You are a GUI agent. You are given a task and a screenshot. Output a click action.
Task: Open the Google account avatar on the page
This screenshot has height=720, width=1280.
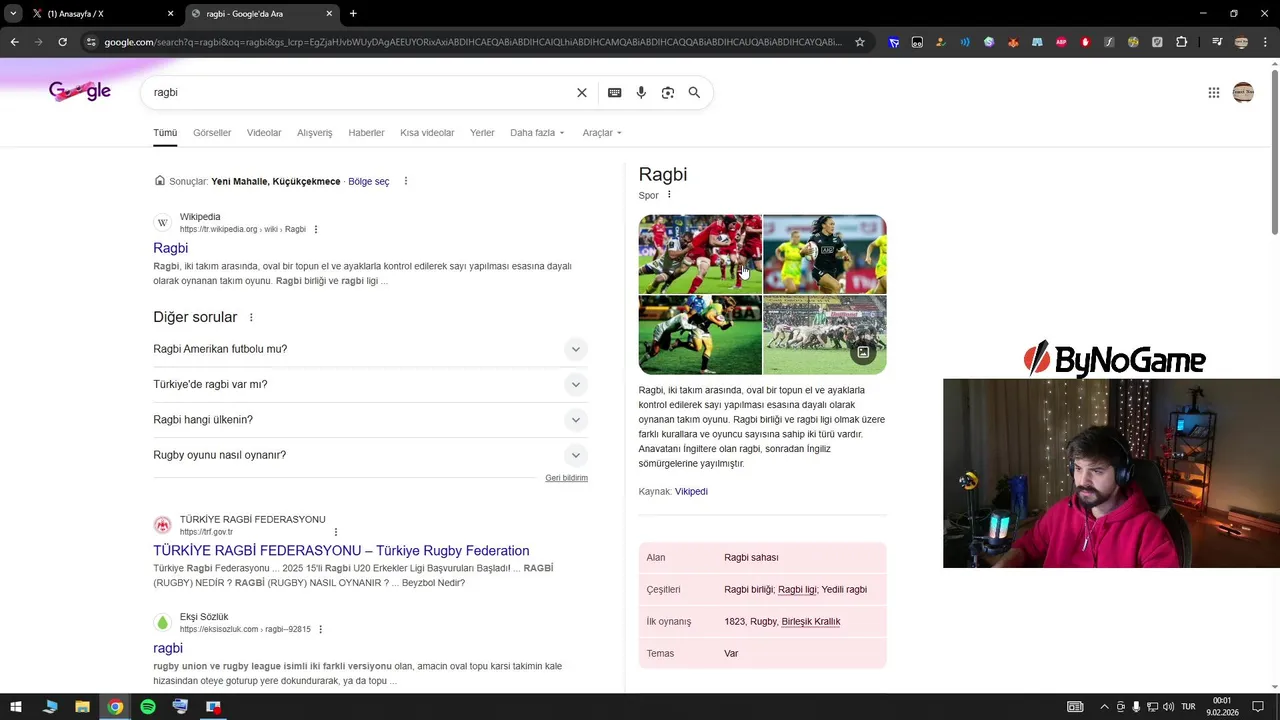tap(1243, 92)
